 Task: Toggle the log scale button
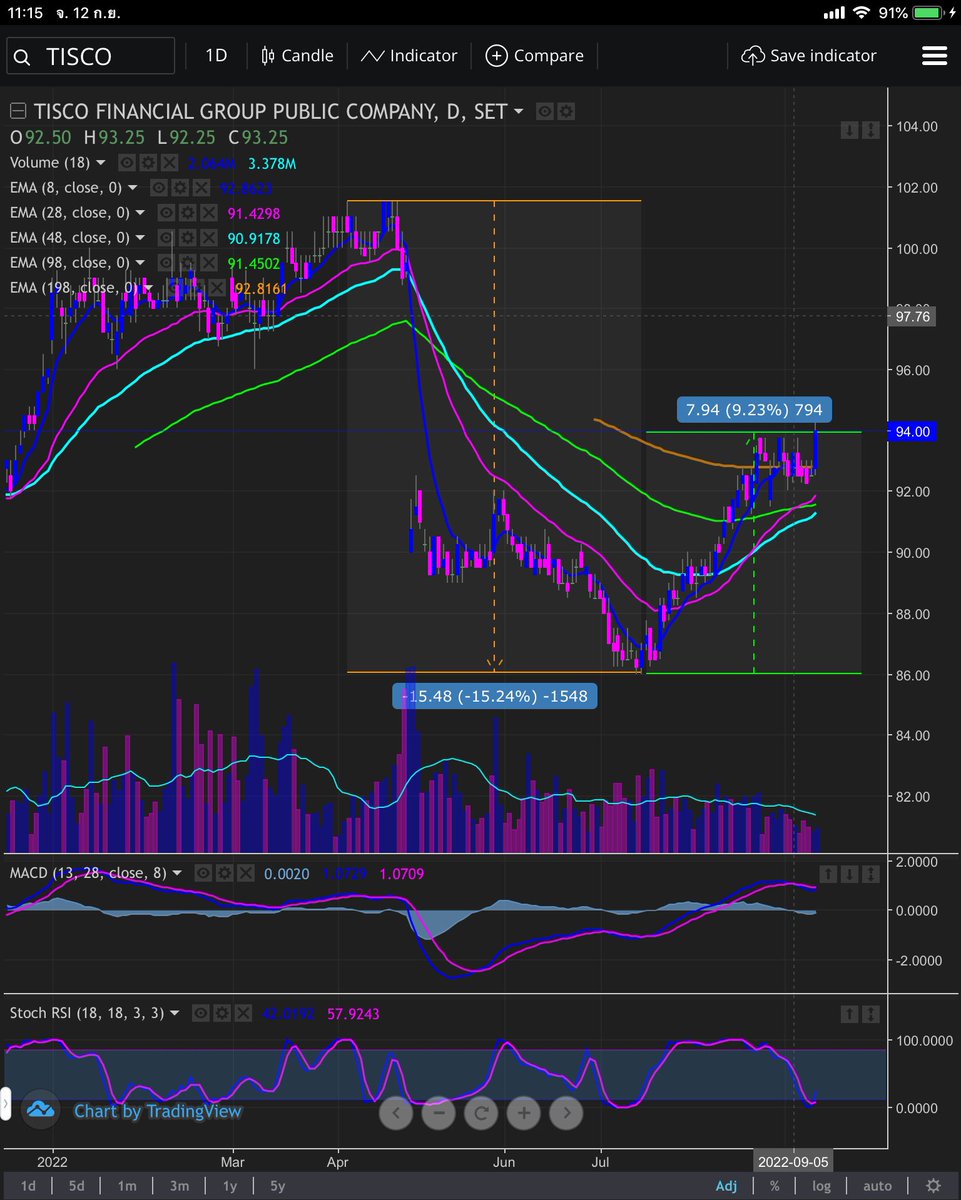[820, 1186]
